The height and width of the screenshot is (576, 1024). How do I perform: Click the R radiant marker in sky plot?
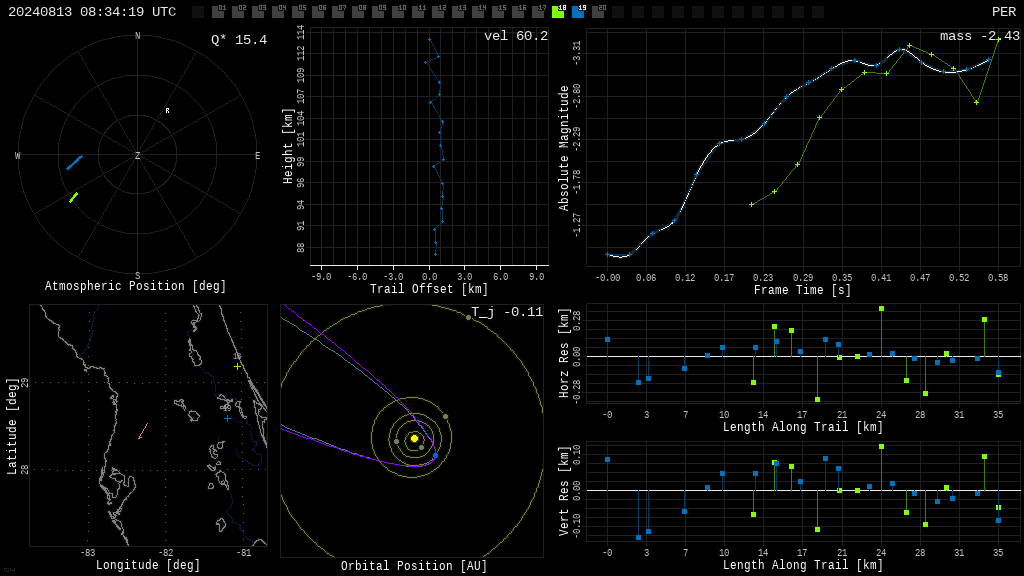(x=168, y=111)
